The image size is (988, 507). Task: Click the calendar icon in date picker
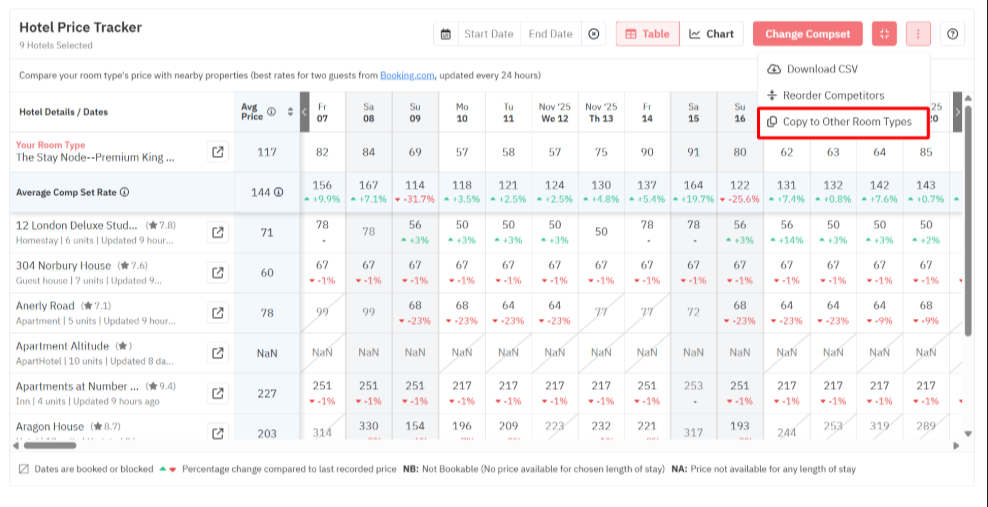tap(446, 34)
